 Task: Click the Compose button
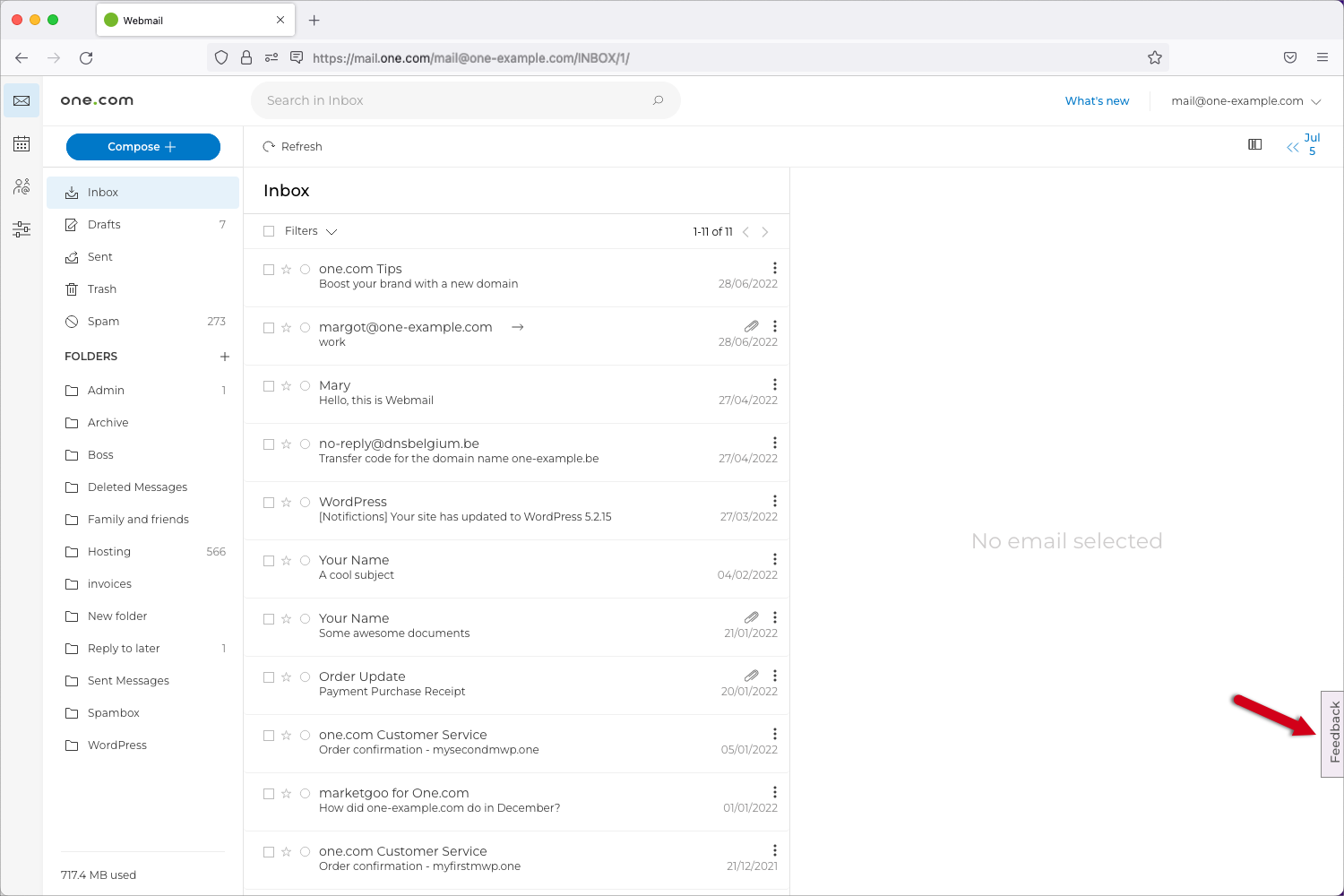coord(143,147)
